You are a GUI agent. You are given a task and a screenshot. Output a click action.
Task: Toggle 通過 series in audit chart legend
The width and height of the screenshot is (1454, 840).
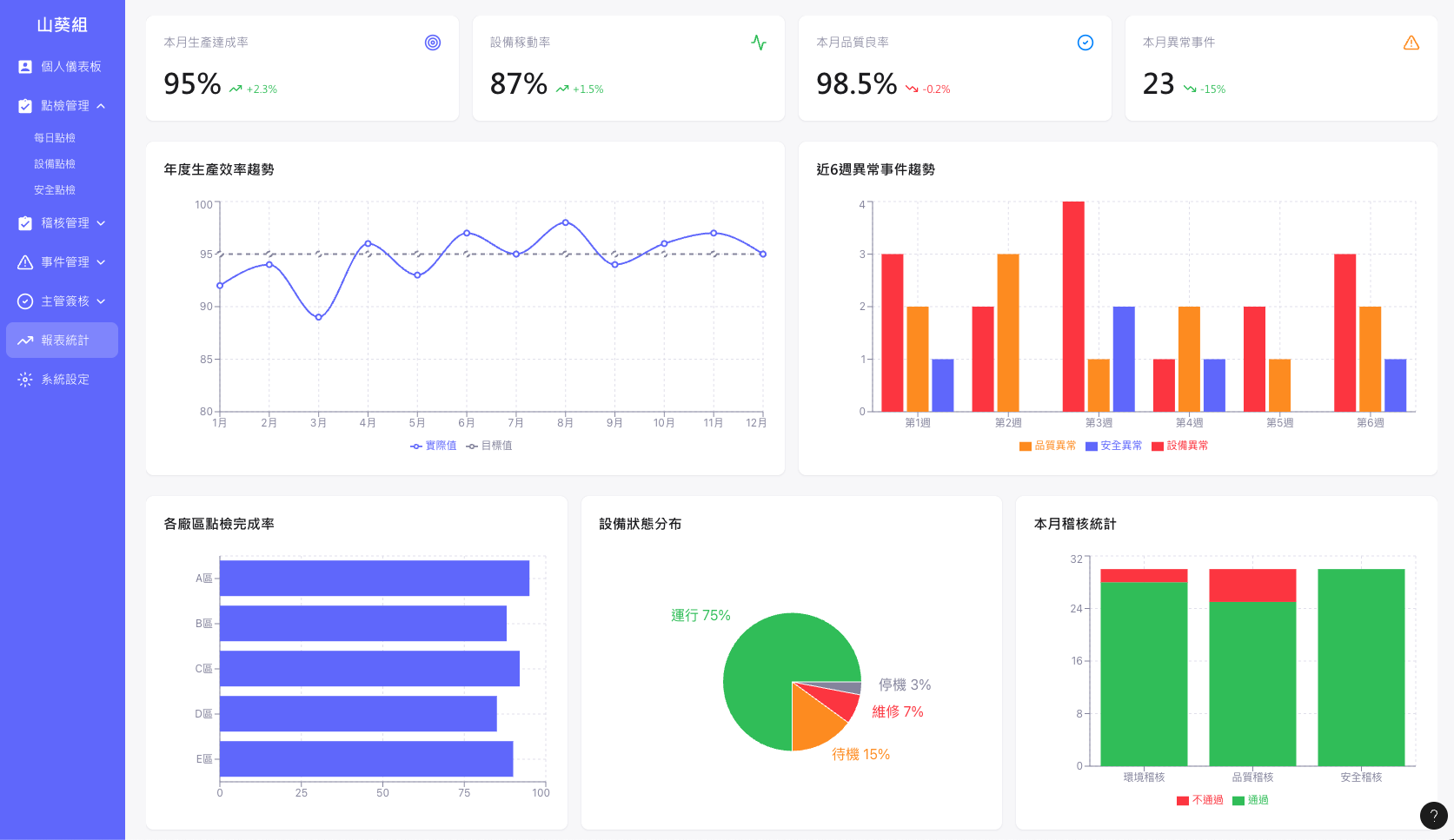[1251, 800]
